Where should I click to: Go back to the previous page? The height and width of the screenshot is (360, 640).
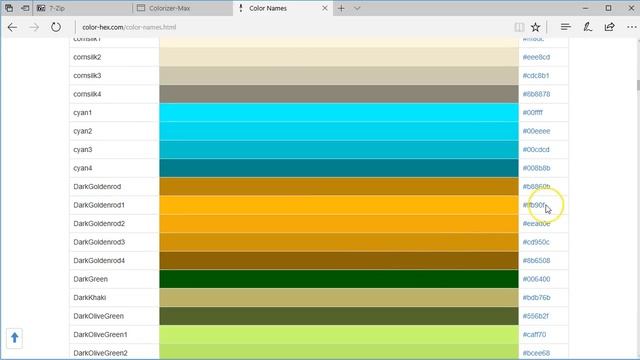point(12,27)
